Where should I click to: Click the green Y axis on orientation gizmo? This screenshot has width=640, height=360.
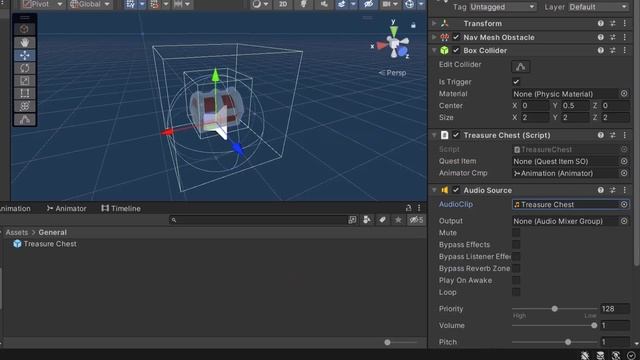pyautogui.click(x=394, y=31)
